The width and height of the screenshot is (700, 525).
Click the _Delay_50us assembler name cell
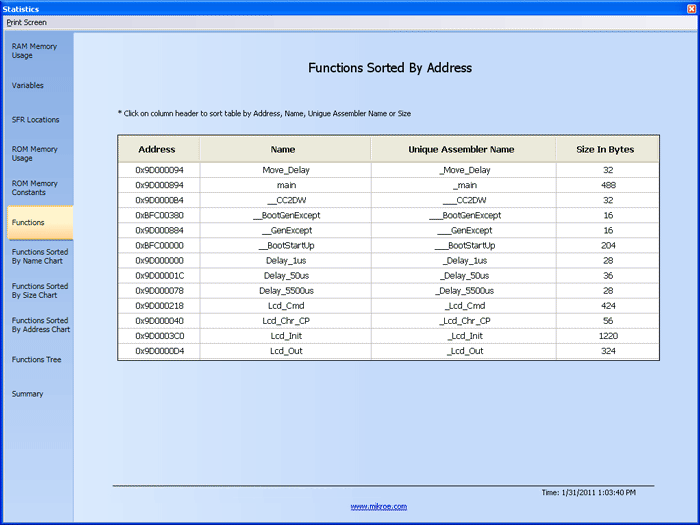(464, 276)
